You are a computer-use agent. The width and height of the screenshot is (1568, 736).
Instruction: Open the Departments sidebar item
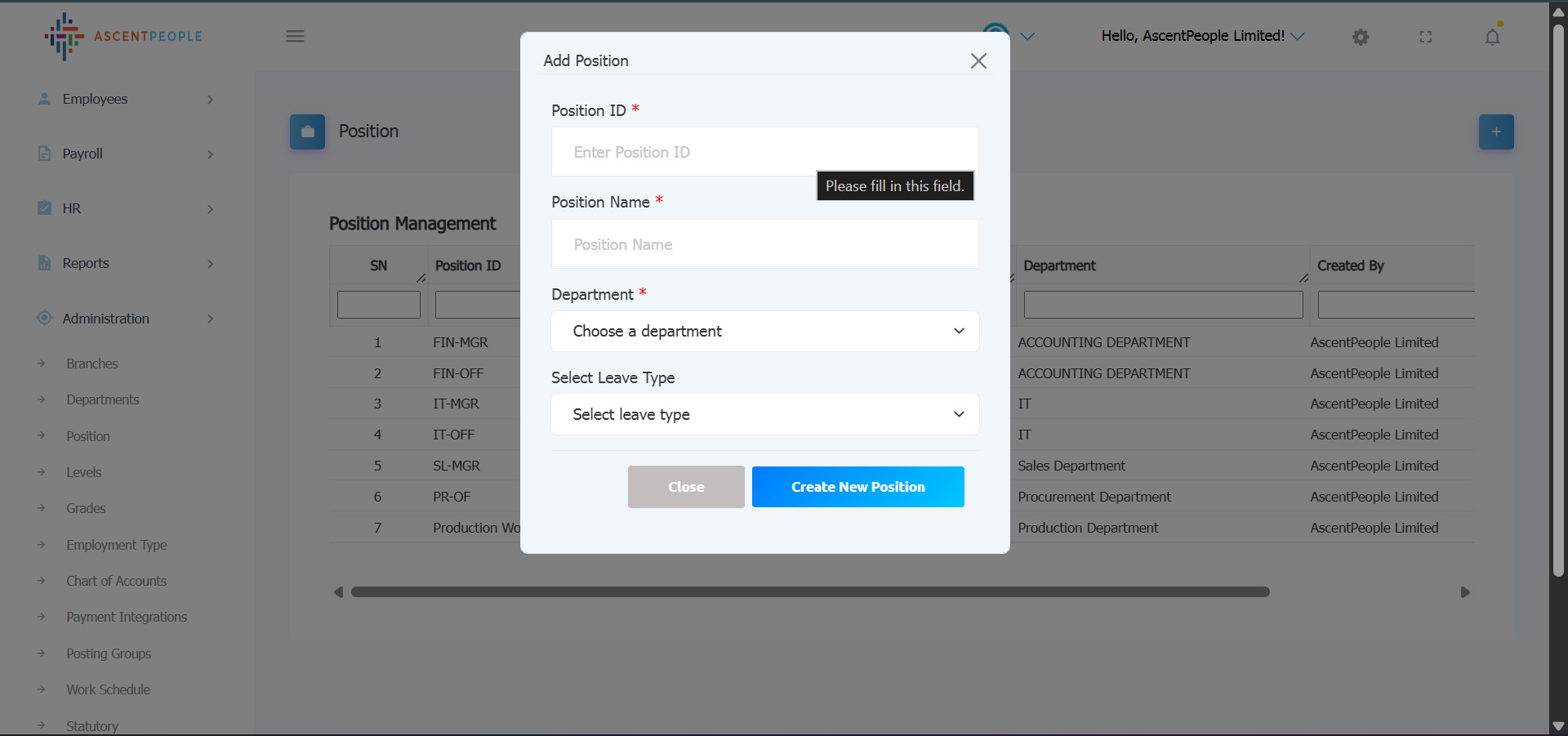click(103, 399)
